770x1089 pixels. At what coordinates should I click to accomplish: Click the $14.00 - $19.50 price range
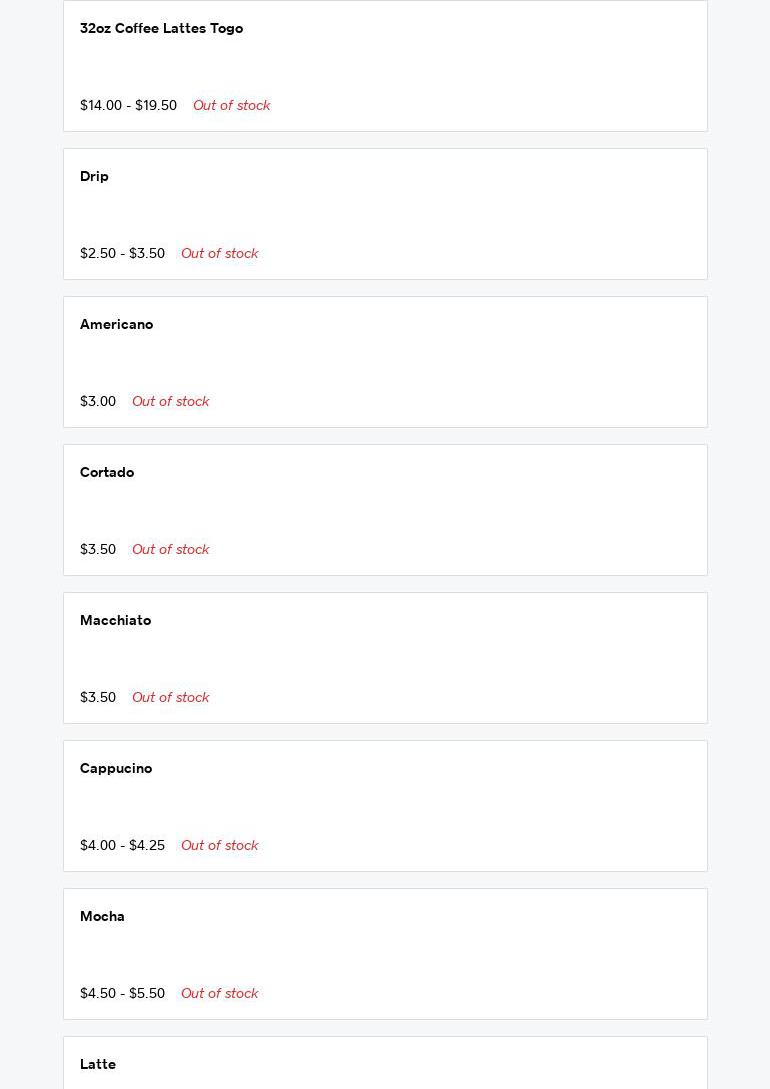[x=128, y=106]
